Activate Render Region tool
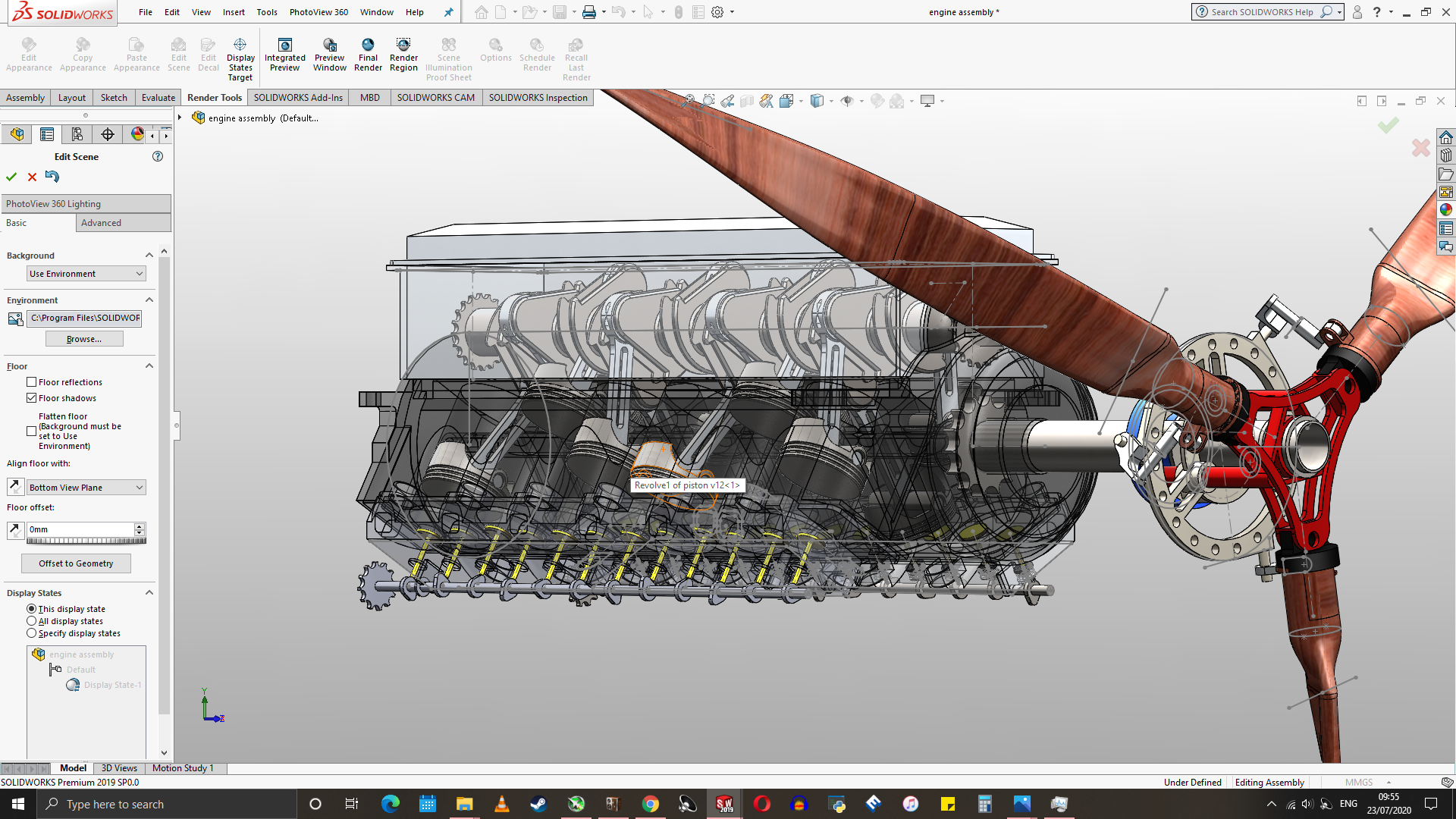The width and height of the screenshot is (1456, 819). pos(403,55)
